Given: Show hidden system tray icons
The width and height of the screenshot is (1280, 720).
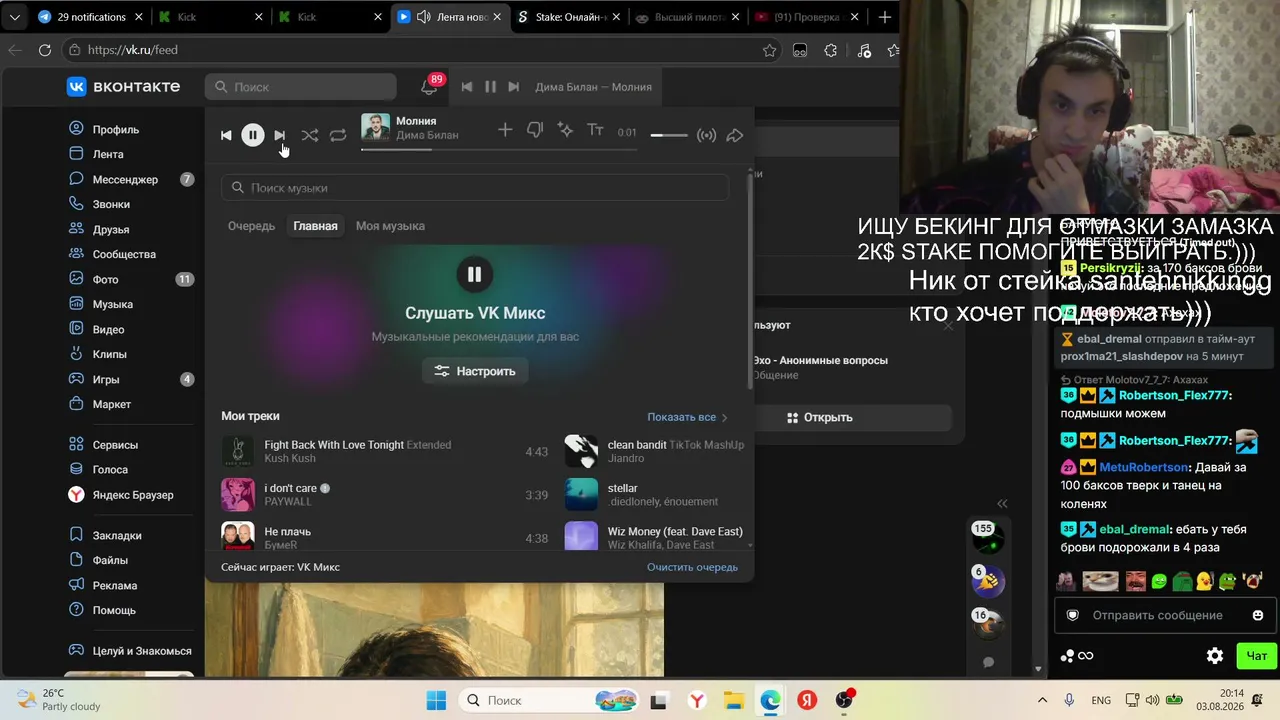Looking at the screenshot, I should pos(1042,700).
